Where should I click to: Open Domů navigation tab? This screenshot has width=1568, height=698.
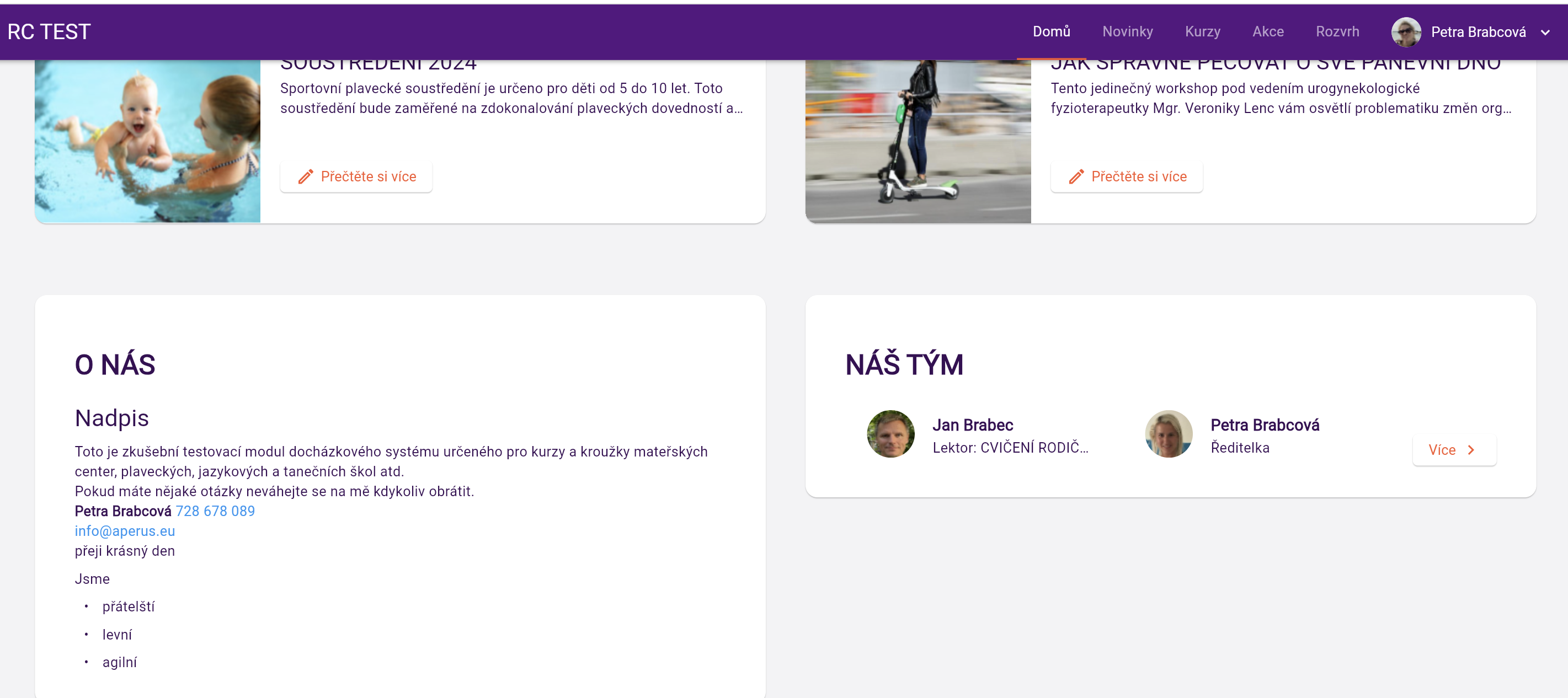[1051, 31]
